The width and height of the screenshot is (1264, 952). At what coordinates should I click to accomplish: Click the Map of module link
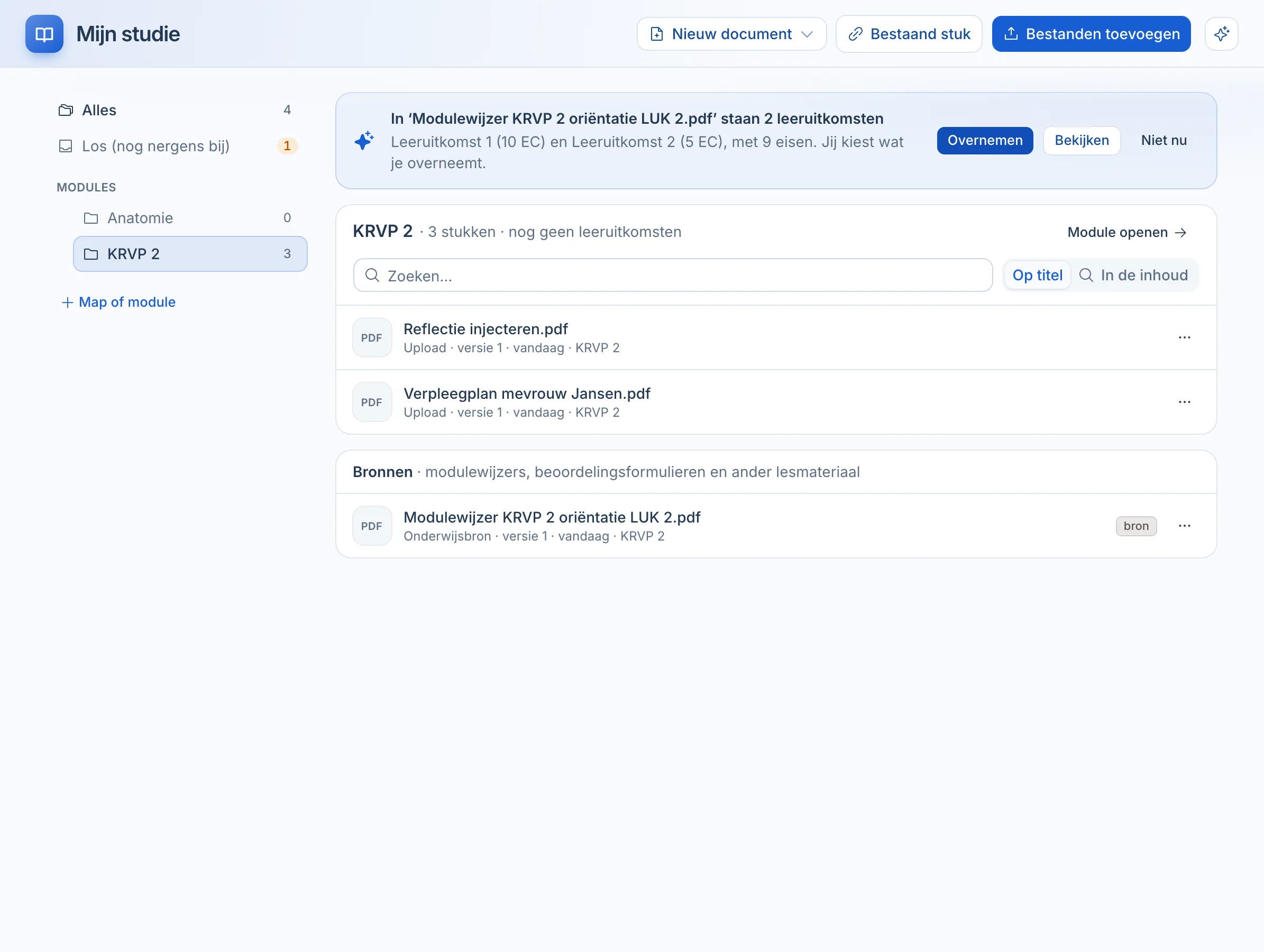pos(118,303)
